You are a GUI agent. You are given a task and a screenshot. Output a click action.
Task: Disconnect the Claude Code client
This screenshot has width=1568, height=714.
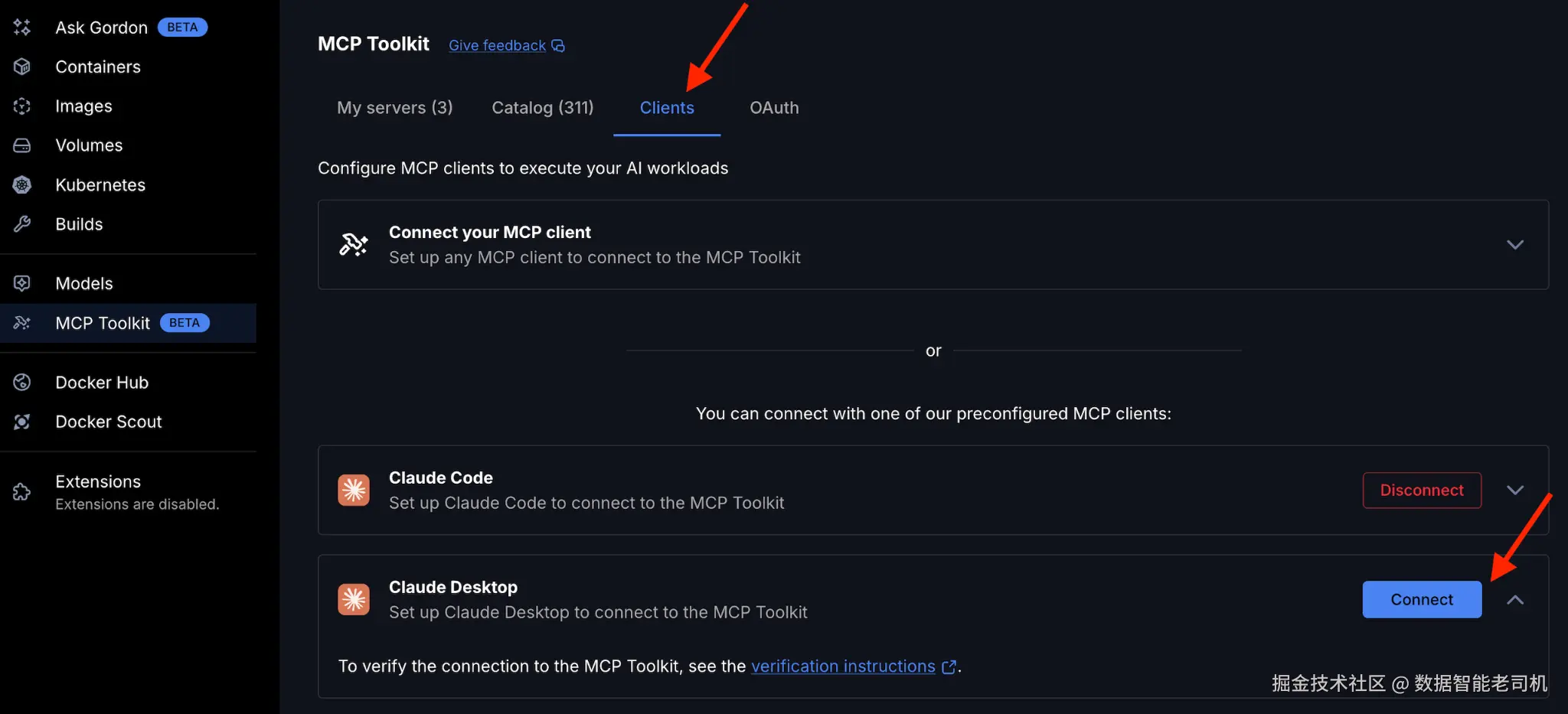click(x=1422, y=491)
